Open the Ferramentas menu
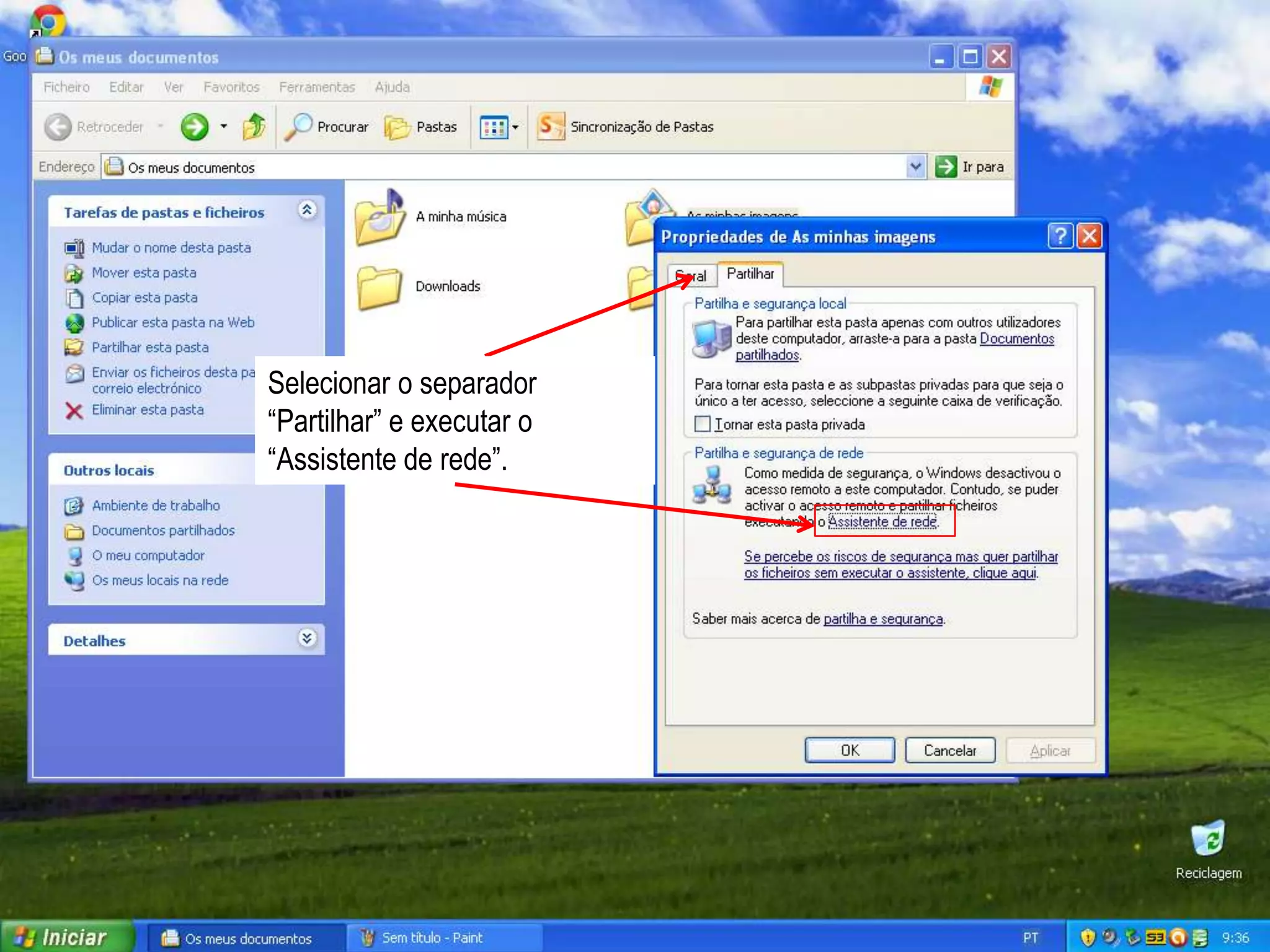The image size is (1270, 952). (316, 87)
